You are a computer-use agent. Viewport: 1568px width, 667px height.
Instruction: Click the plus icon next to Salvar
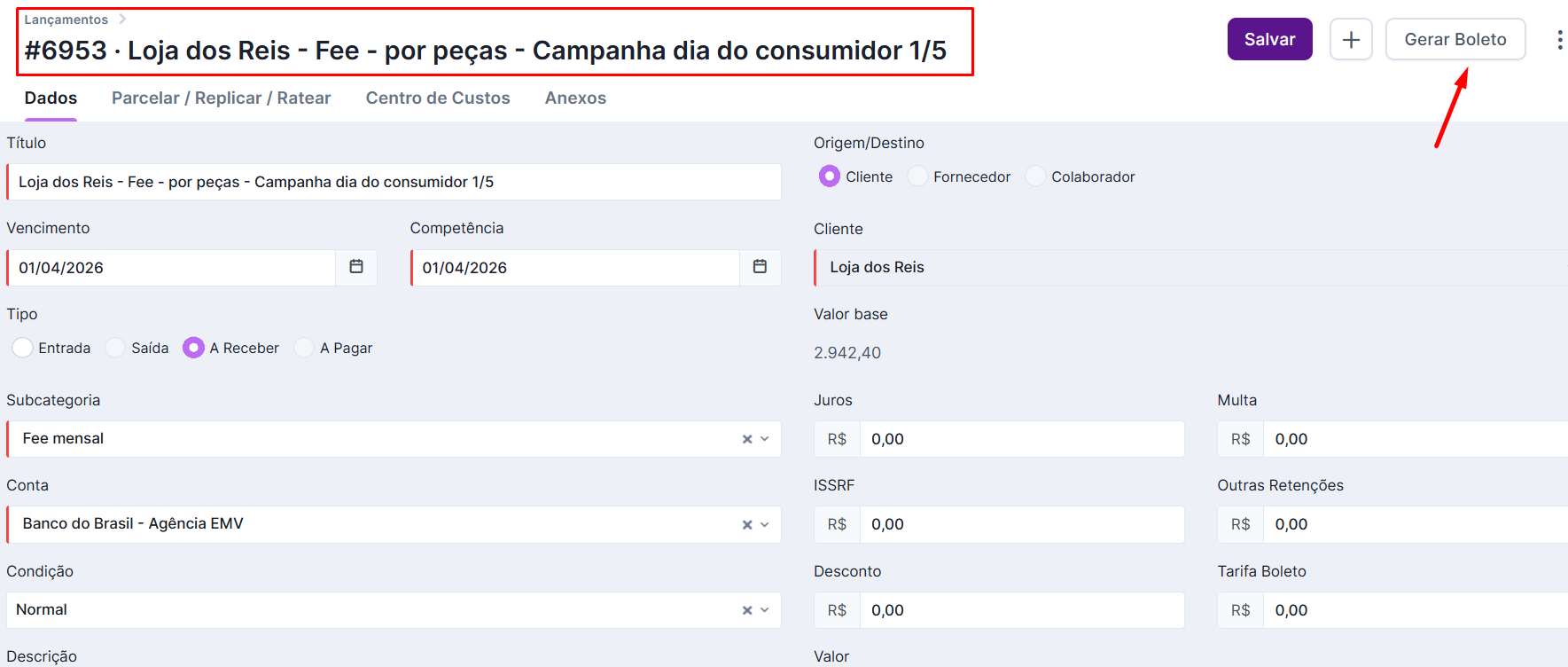tap(1351, 40)
